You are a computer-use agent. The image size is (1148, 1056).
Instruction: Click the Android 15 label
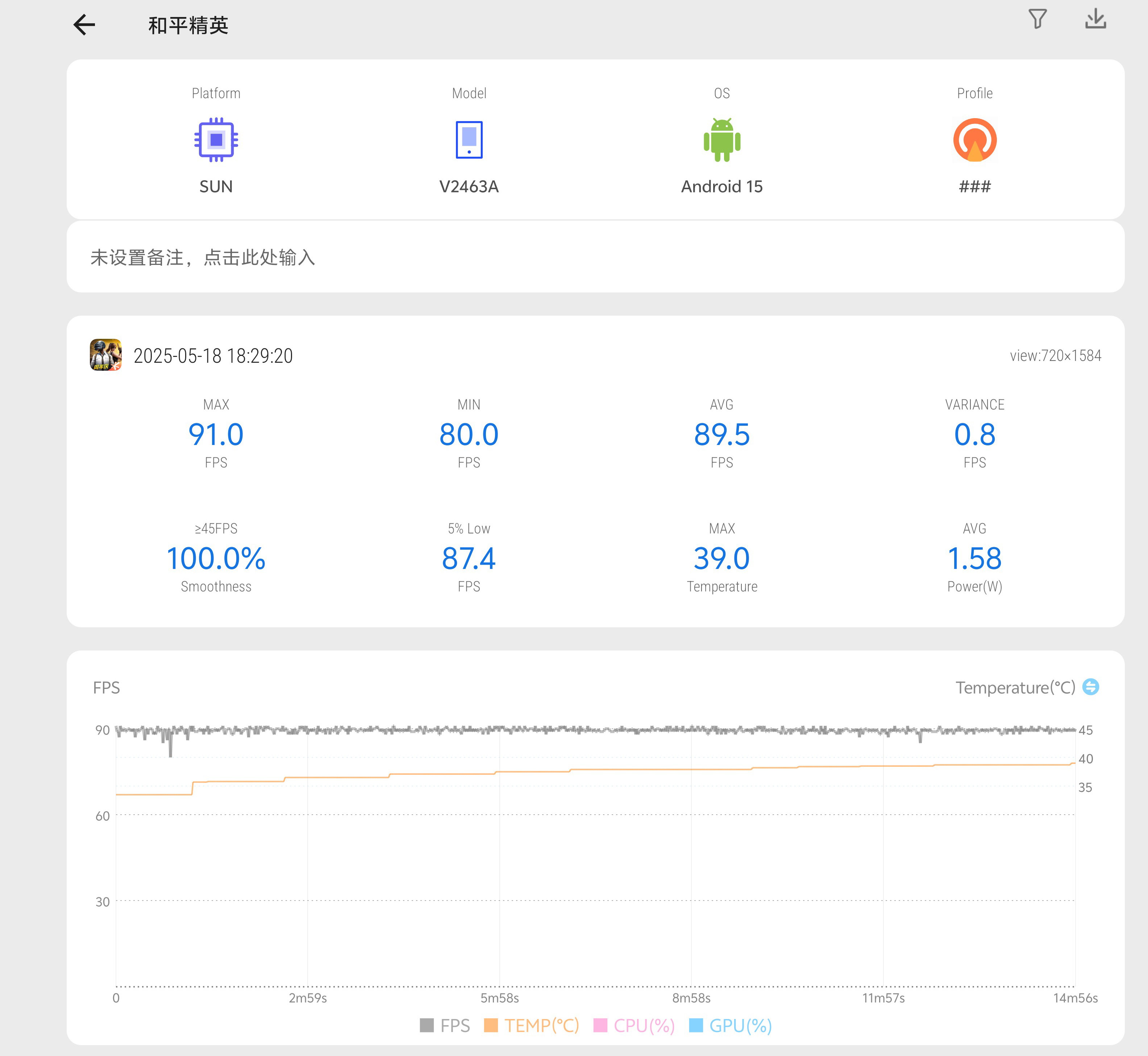722,186
